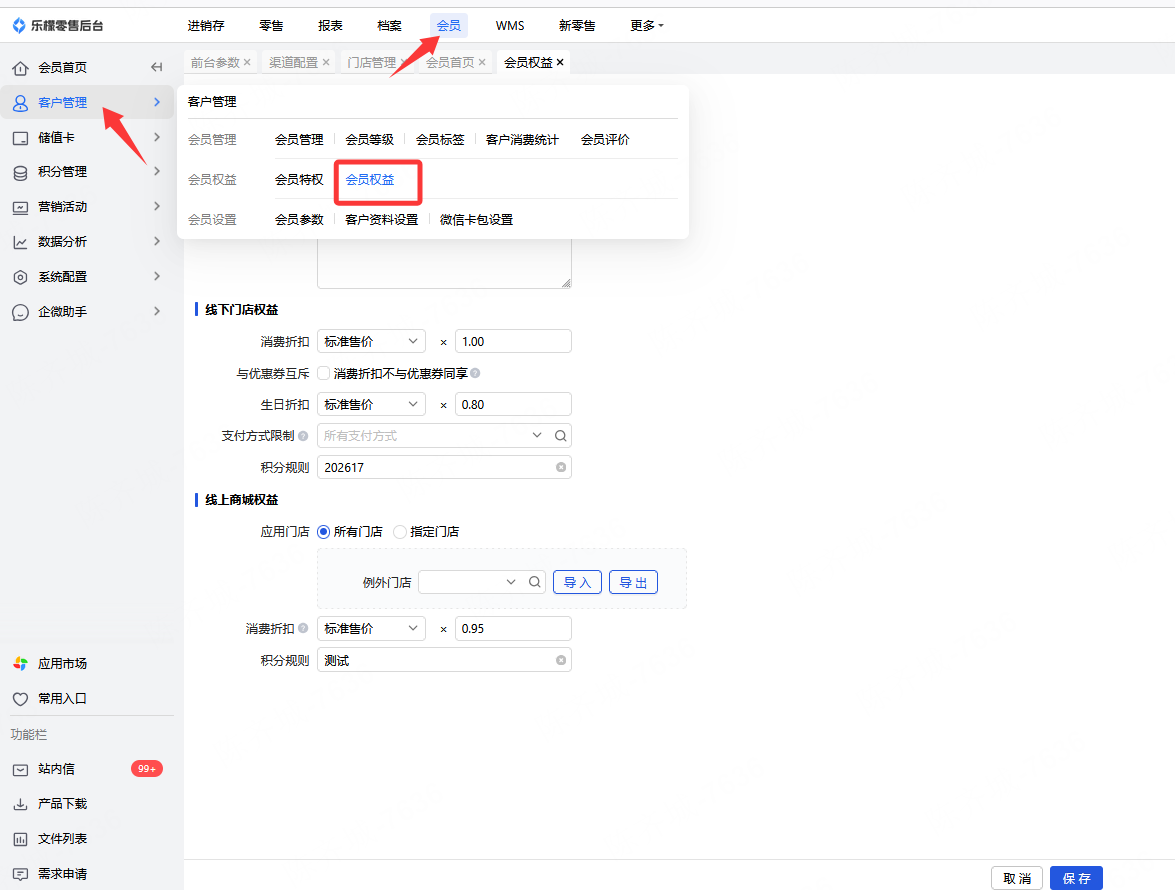The image size is (1175, 890).
Task: Open the 99+ unread messages badge
Action: point(147,769)
